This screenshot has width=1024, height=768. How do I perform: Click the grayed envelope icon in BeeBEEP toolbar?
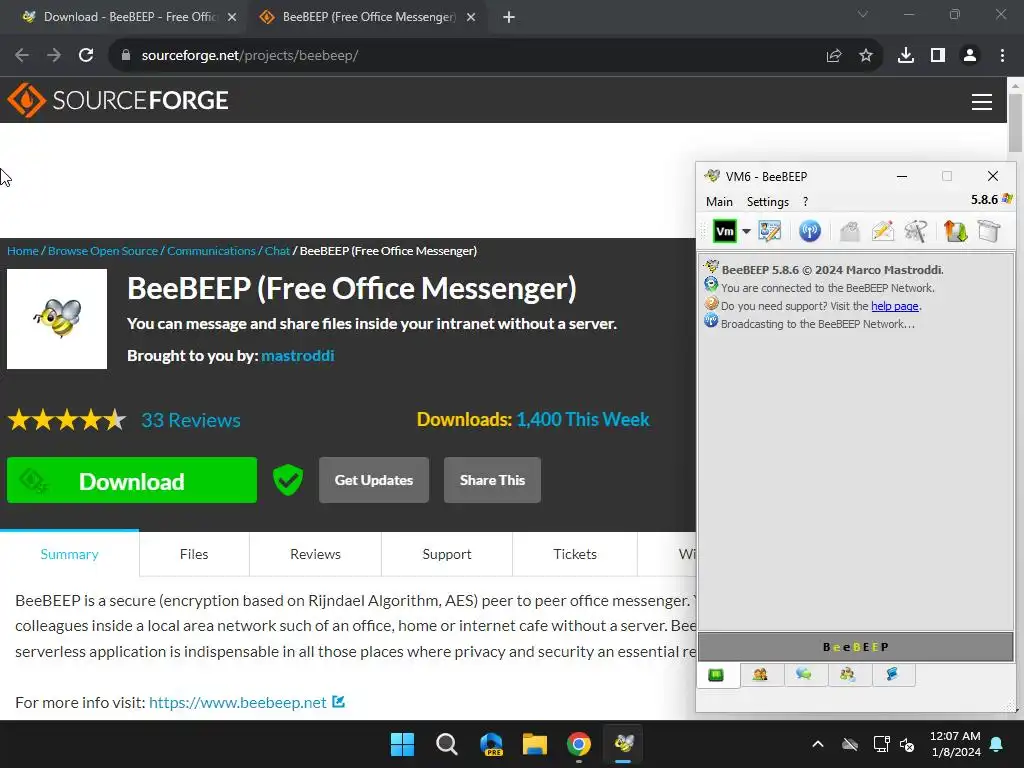850,231
